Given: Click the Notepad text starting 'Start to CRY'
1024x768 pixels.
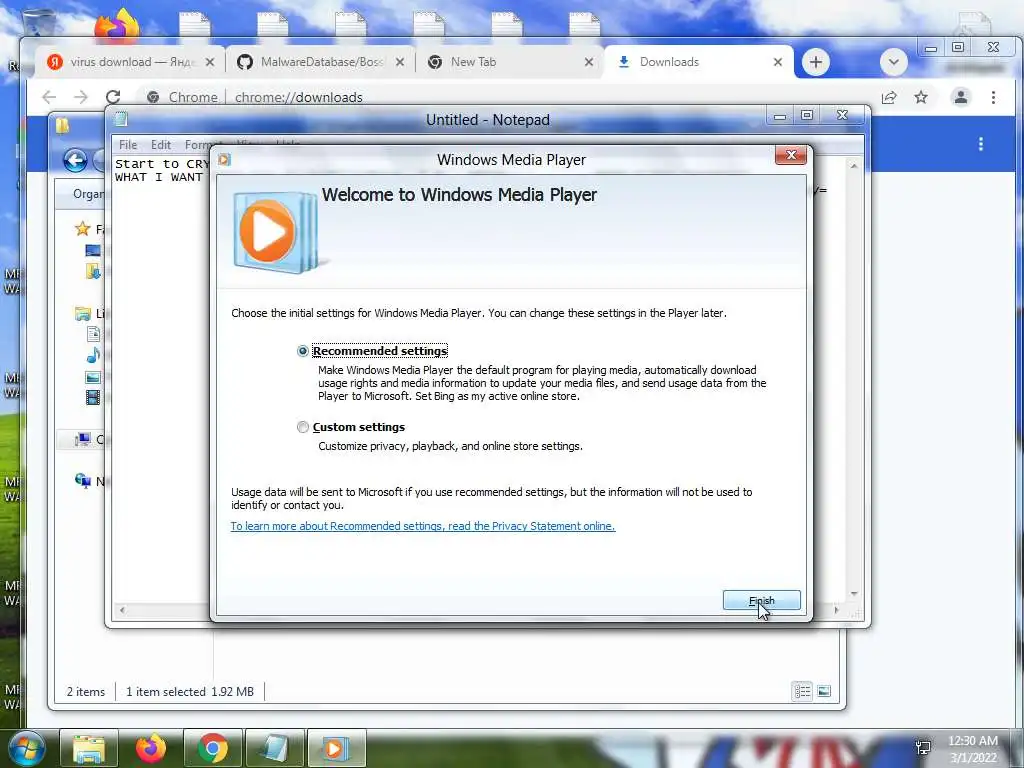Looking at the screenshot, I should pyautogui.click(x=162, y=164).
